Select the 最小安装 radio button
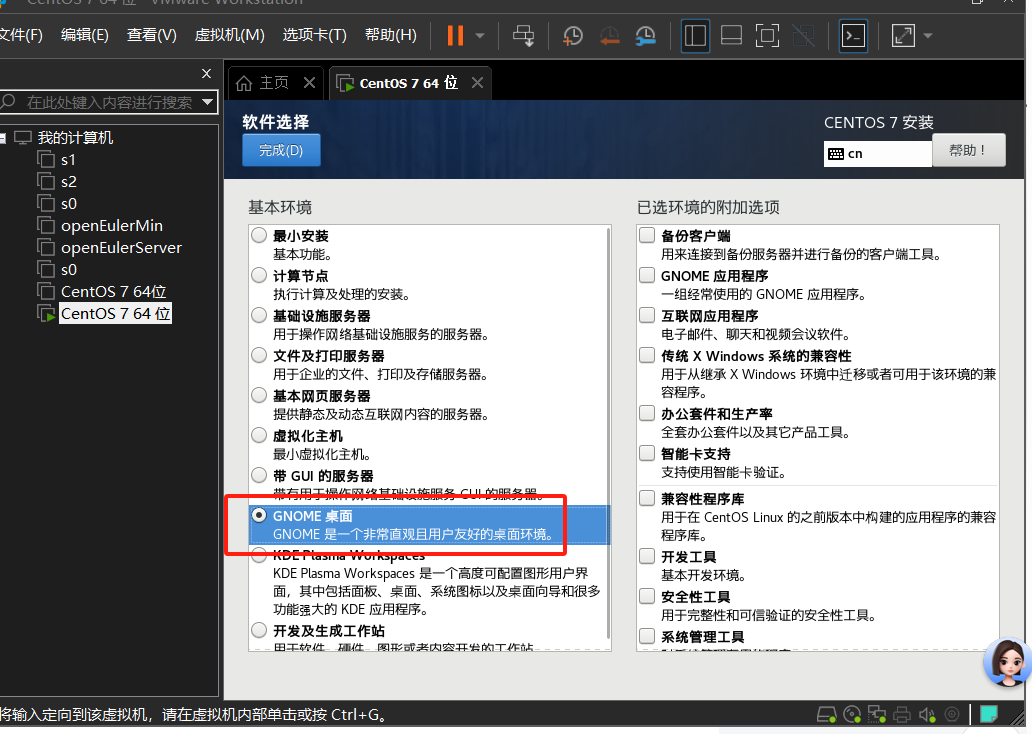 point(259,235)
